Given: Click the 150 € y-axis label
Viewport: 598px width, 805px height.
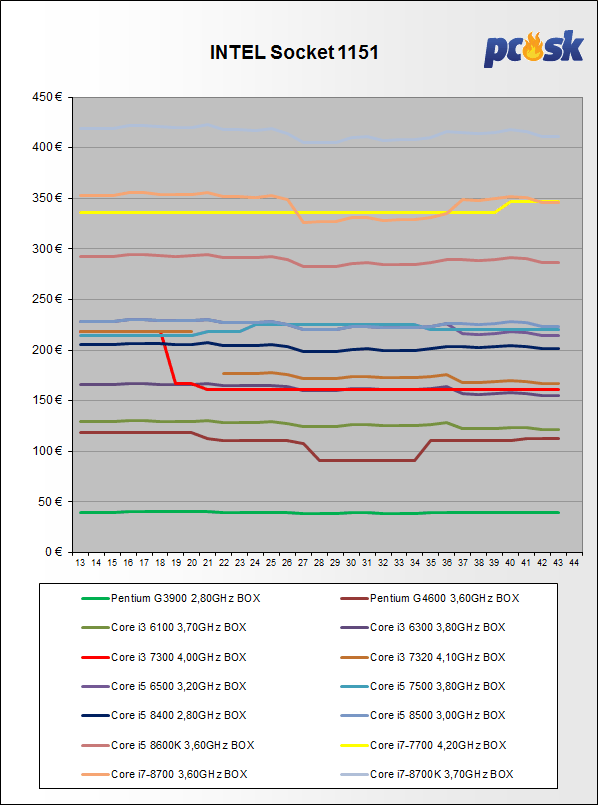Looking at the screenshot, I should (x=49, y=400).
